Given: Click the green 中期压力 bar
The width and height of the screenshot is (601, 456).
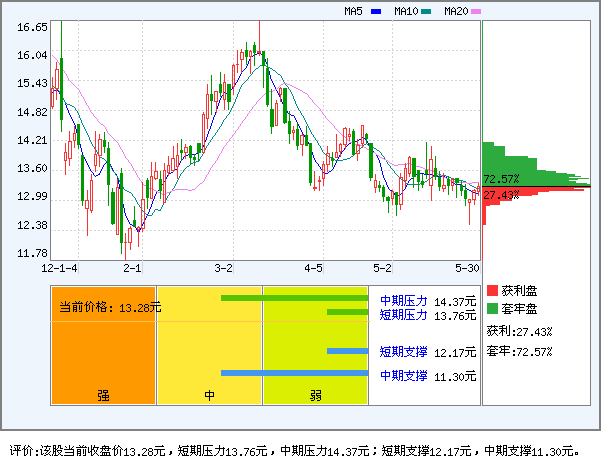Looking at the screenshot, I should (294, 298).
